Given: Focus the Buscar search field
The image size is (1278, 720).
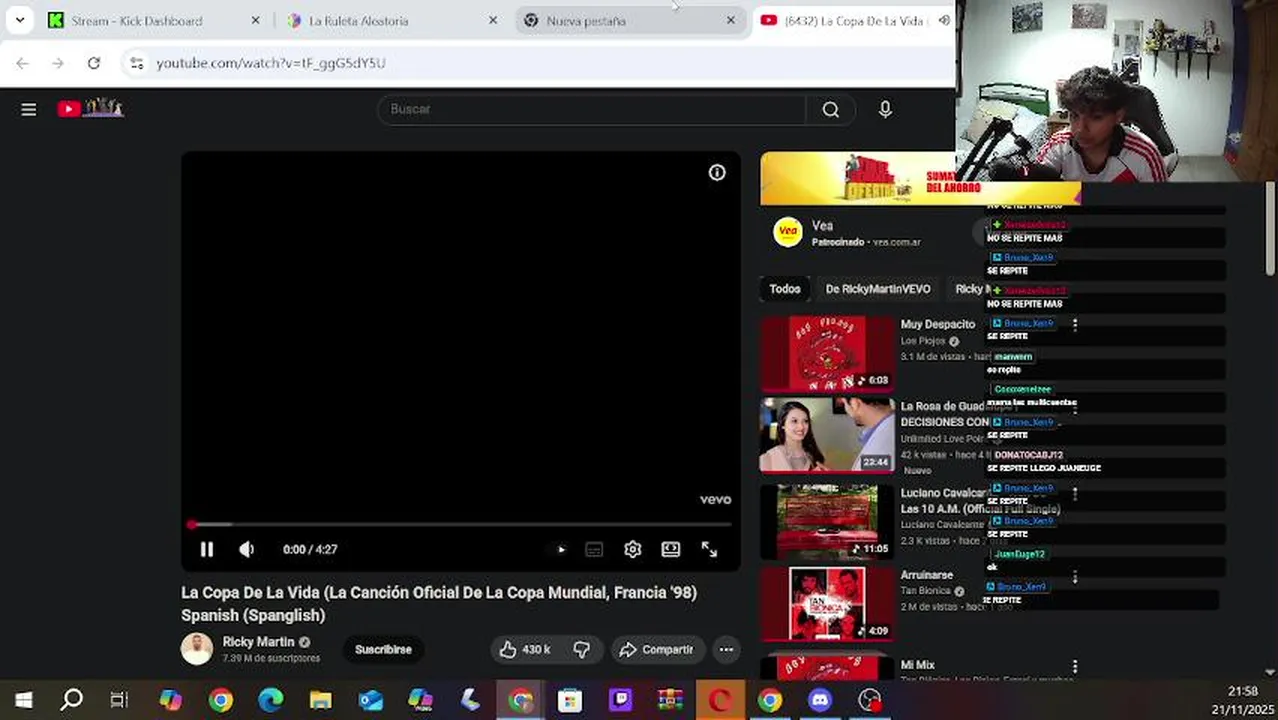Looking at the screenshot, I should [590, 109].
